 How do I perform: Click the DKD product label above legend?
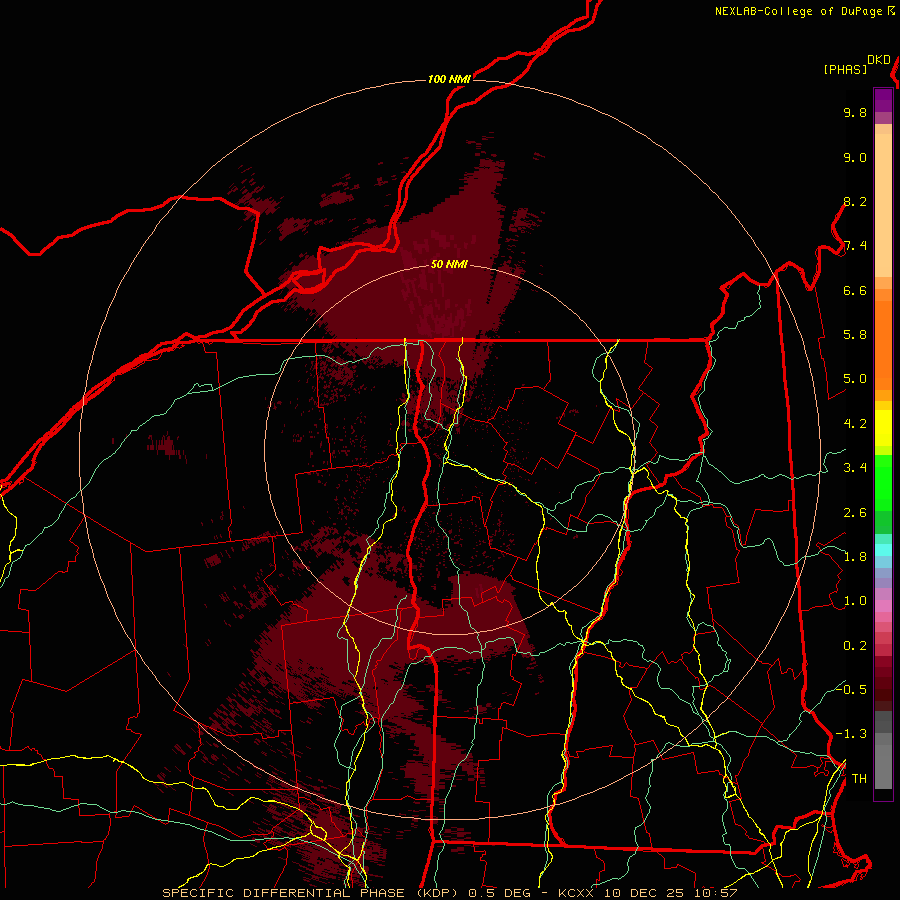click(x=879, y=60)
